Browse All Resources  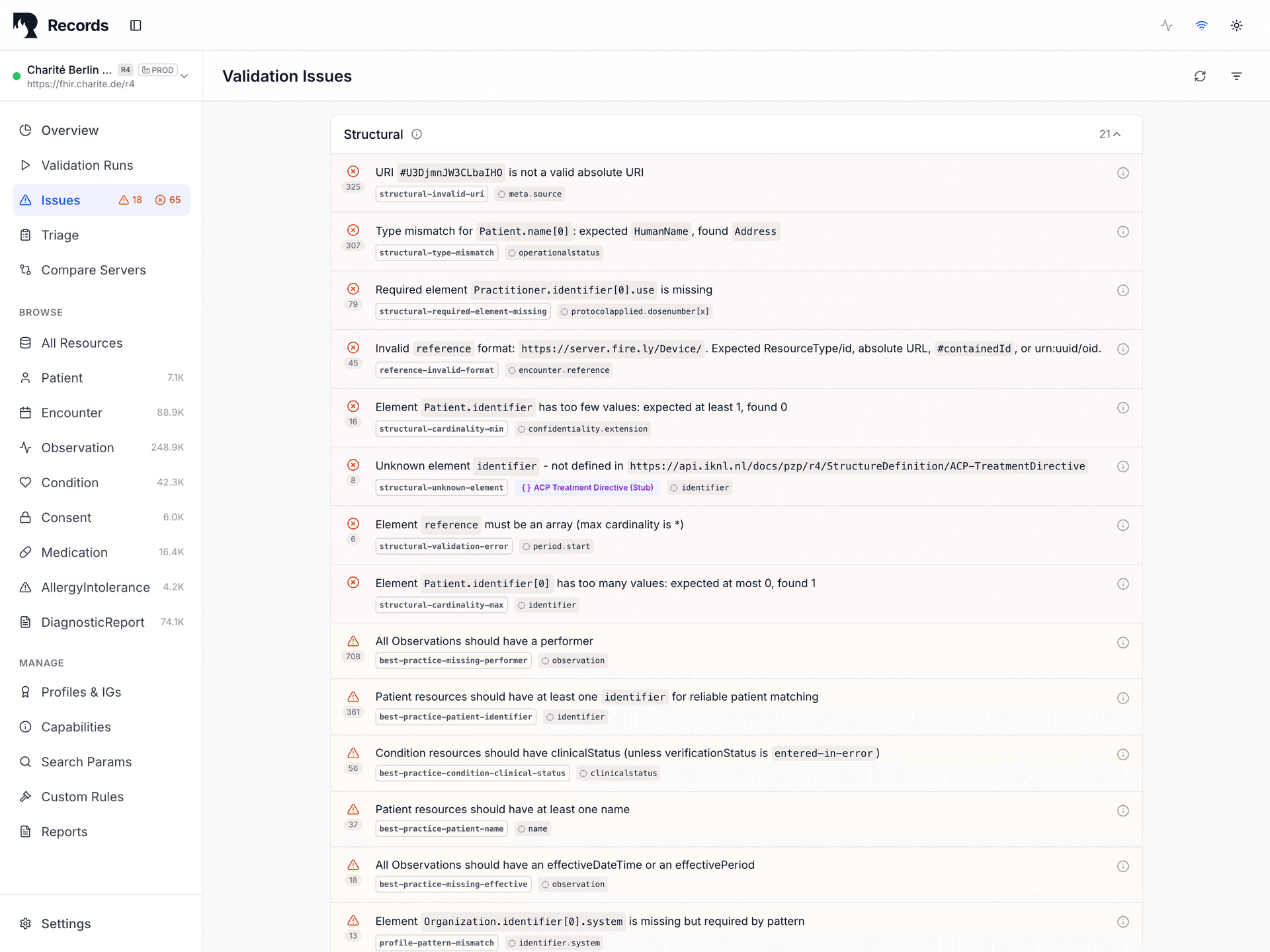pyautogui.click(x=101, y=342)
